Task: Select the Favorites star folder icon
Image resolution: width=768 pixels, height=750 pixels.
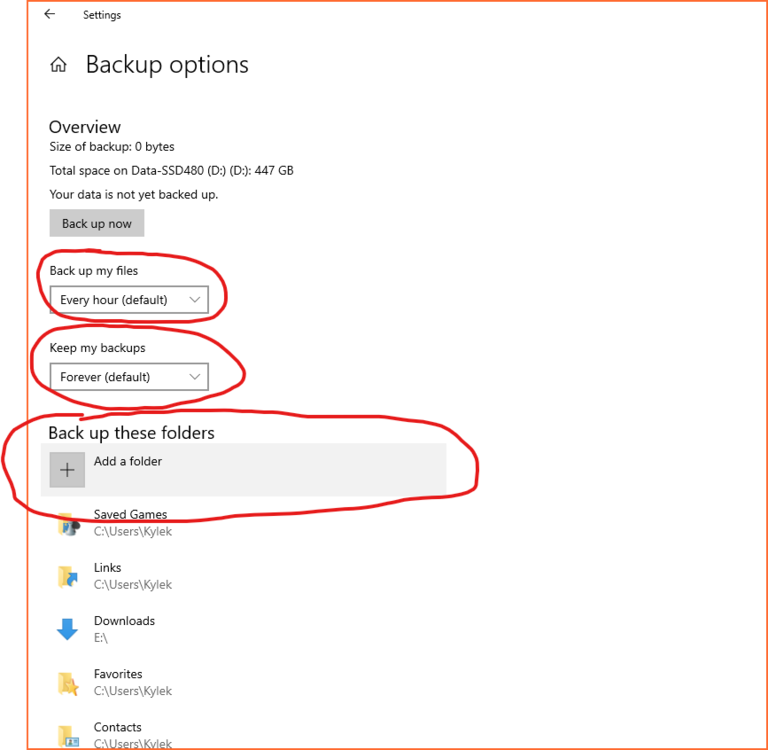Action: (68, 683)
